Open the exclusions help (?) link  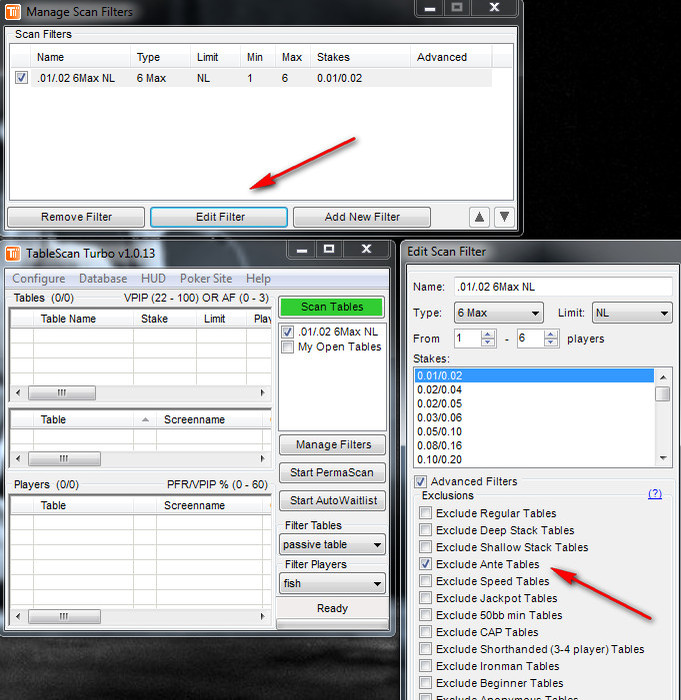point(655,494)
